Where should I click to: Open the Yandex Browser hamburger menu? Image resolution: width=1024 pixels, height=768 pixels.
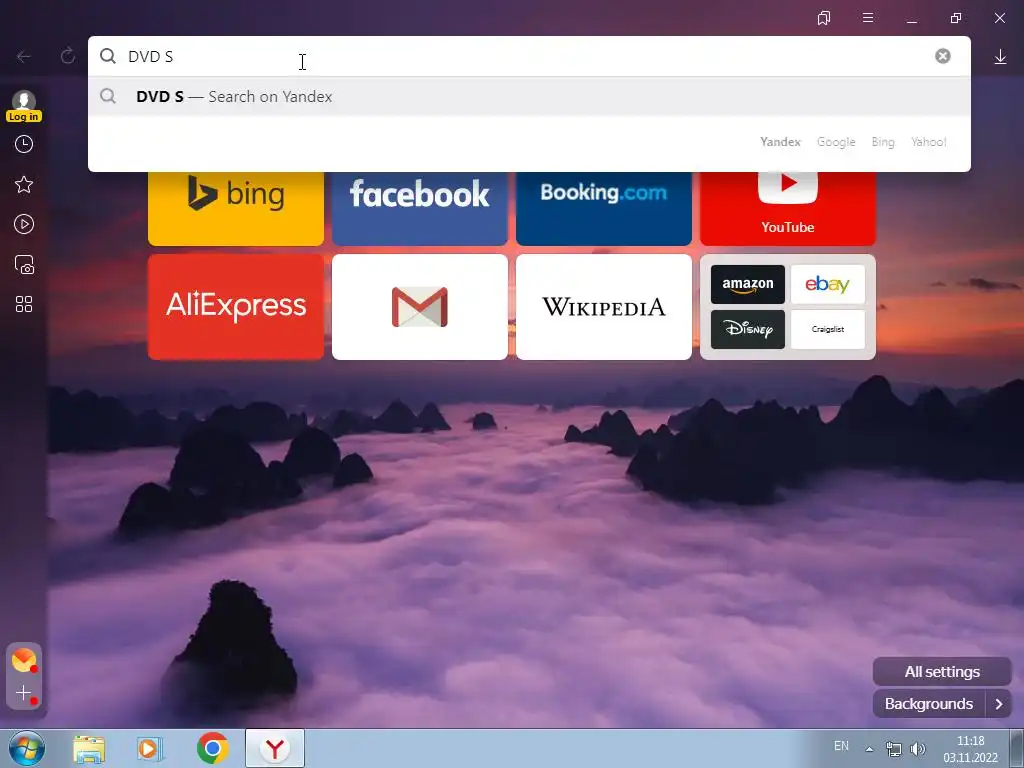[868, 18]
